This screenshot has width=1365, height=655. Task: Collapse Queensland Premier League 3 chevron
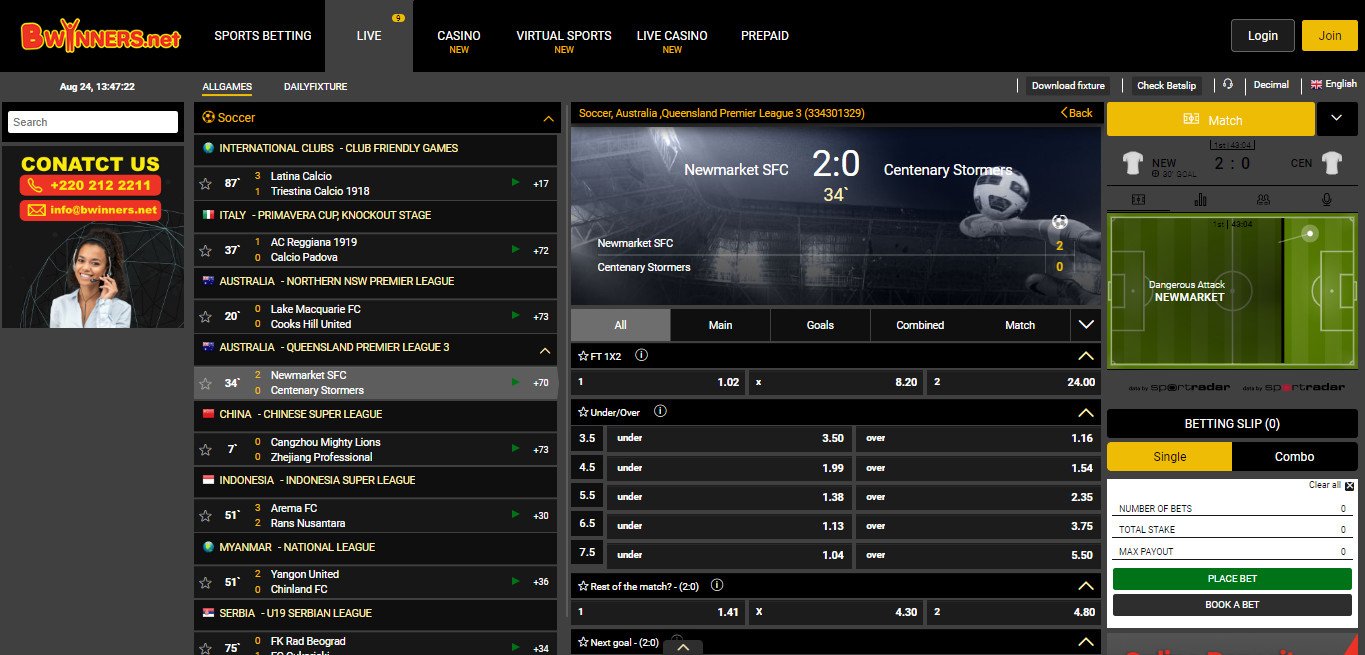tap(545, 351)
